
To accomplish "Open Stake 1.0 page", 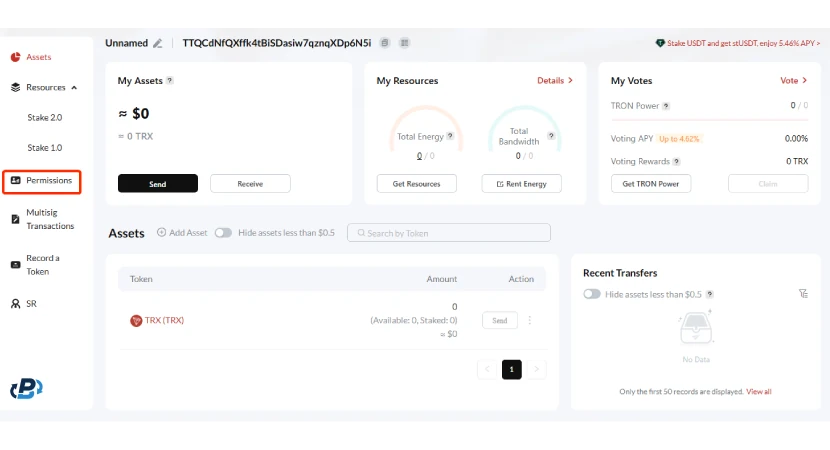I will tap(44, 148).
